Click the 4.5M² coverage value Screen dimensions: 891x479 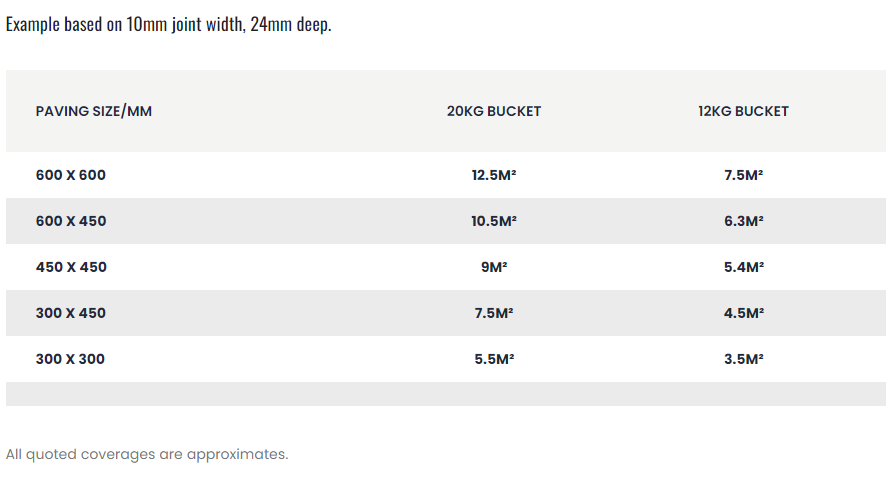743,313
